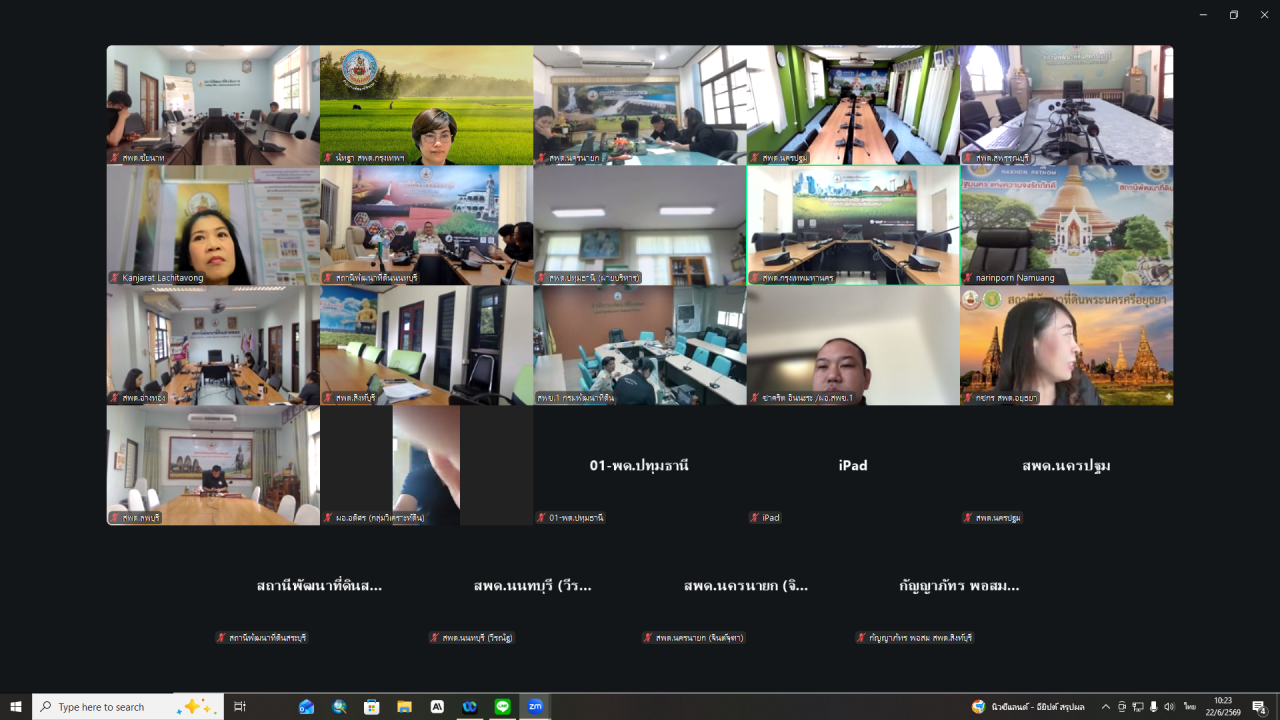Click the Webex icon in the taskbar
Screen dimensions: 1280x720
(x=469, y=707)
